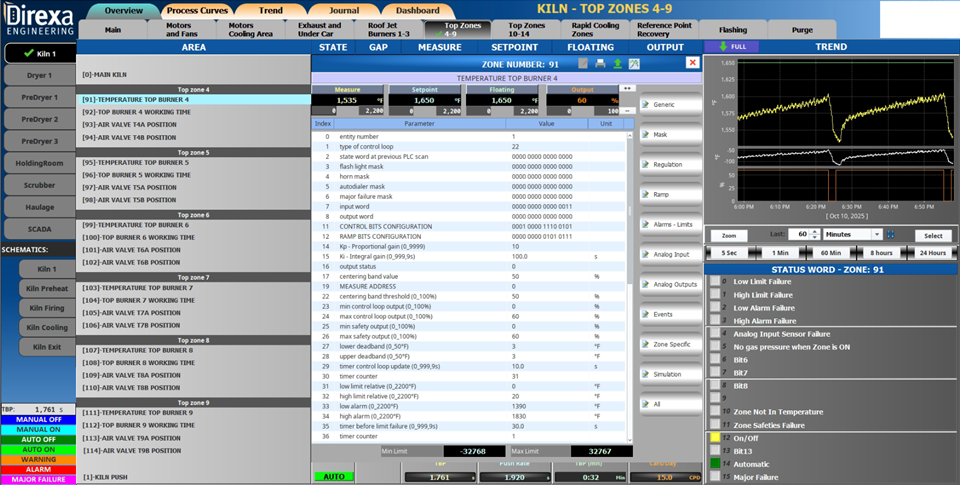Decrease the Last value with down stepper
960x485 pixels.
[814, 238]
